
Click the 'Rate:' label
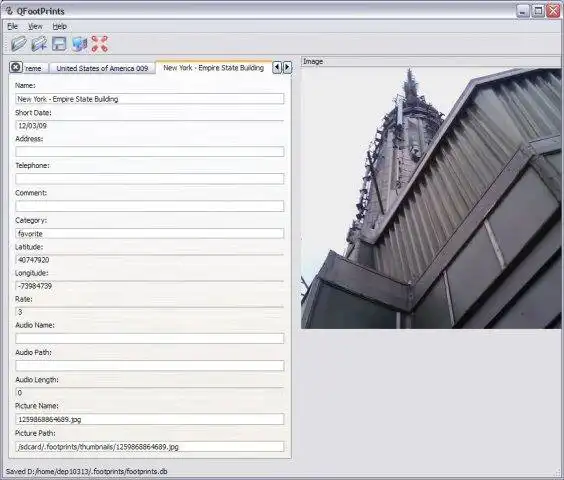(23, 299)
